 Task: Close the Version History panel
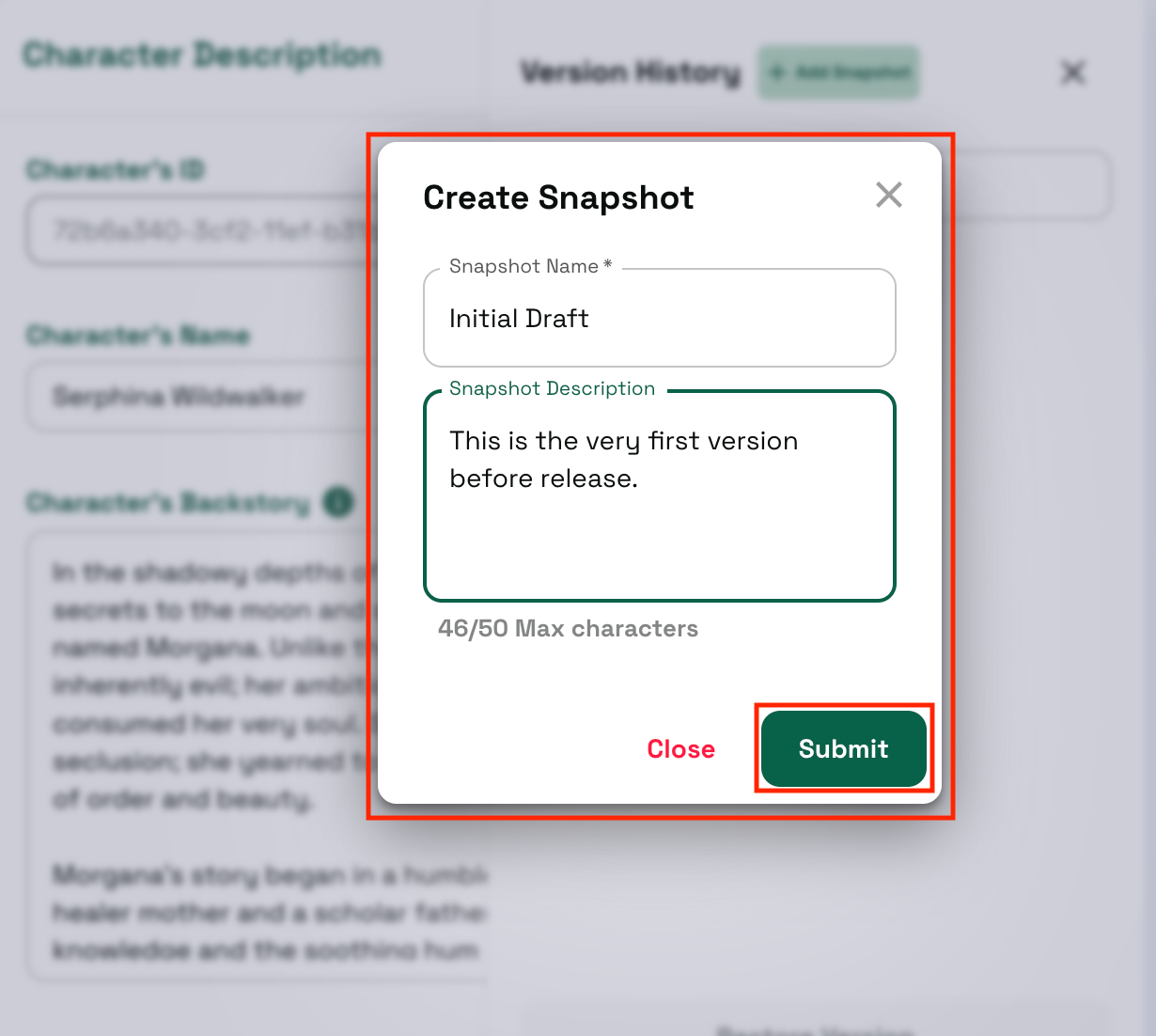point(1072,72)
